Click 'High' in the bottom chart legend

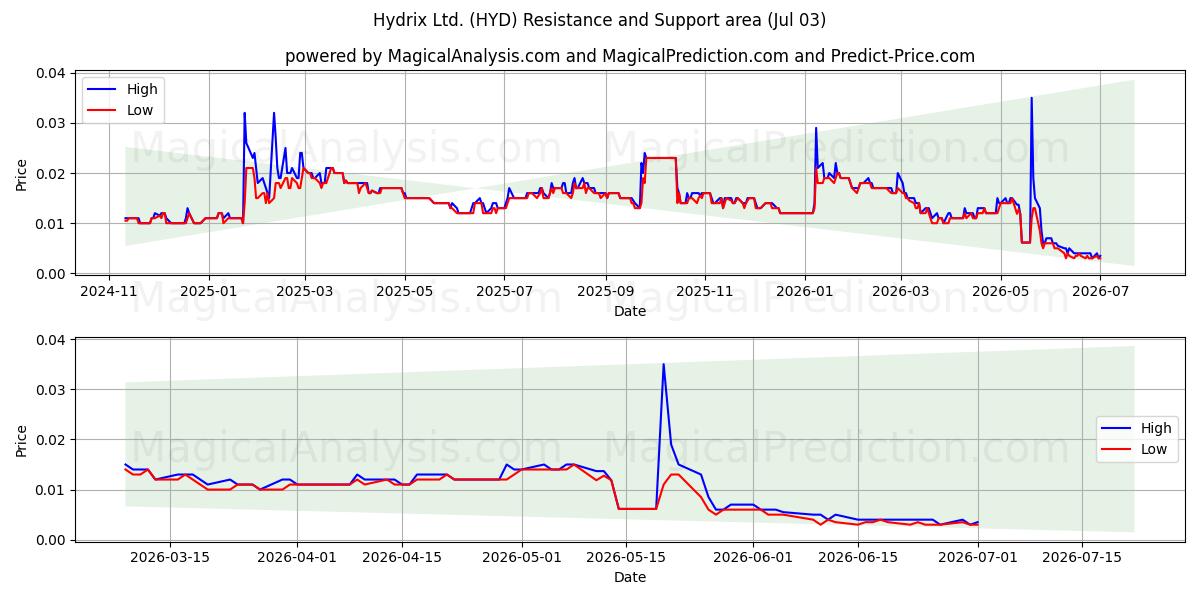tap(1156, 428)
